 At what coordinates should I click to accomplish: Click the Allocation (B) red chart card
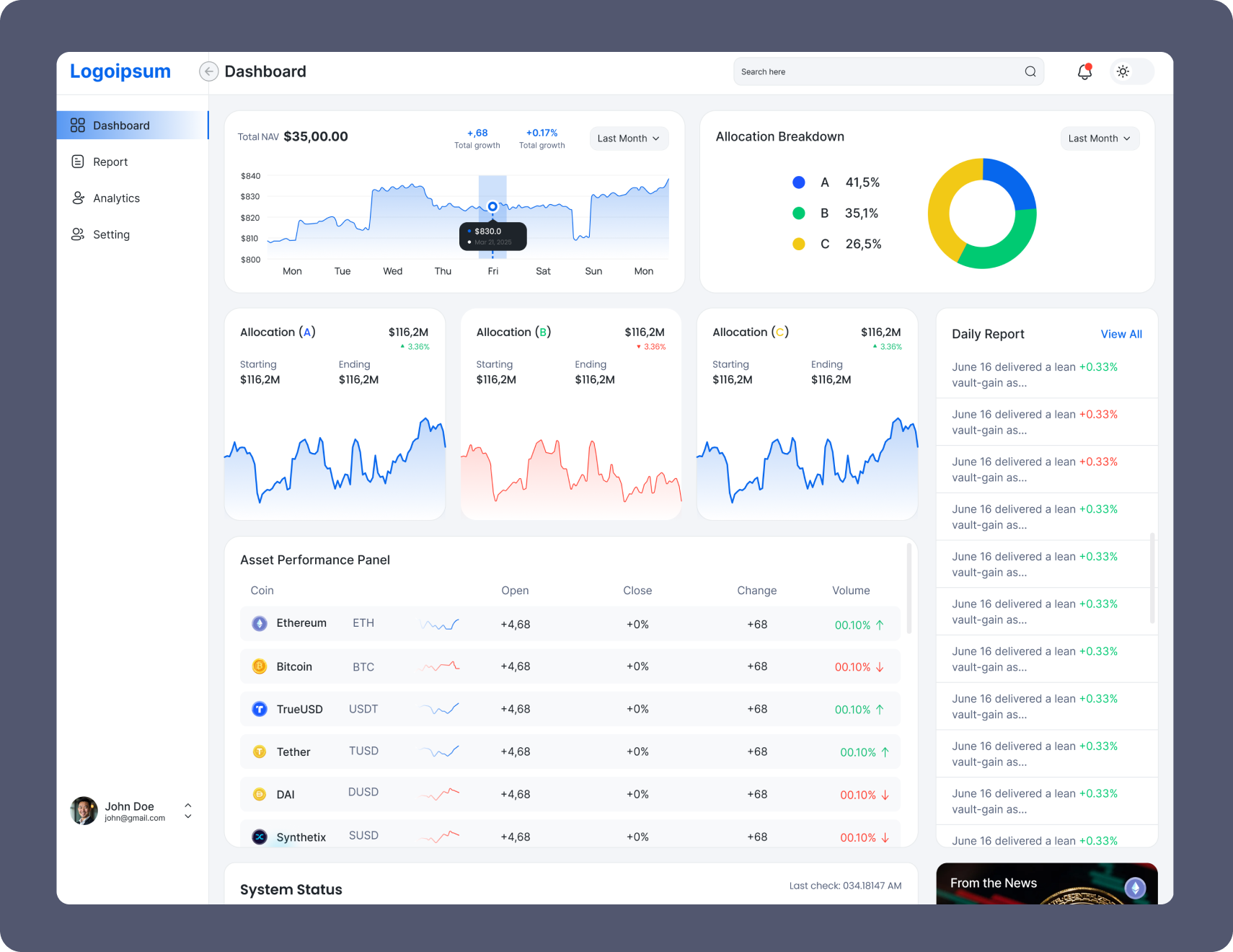571,414
